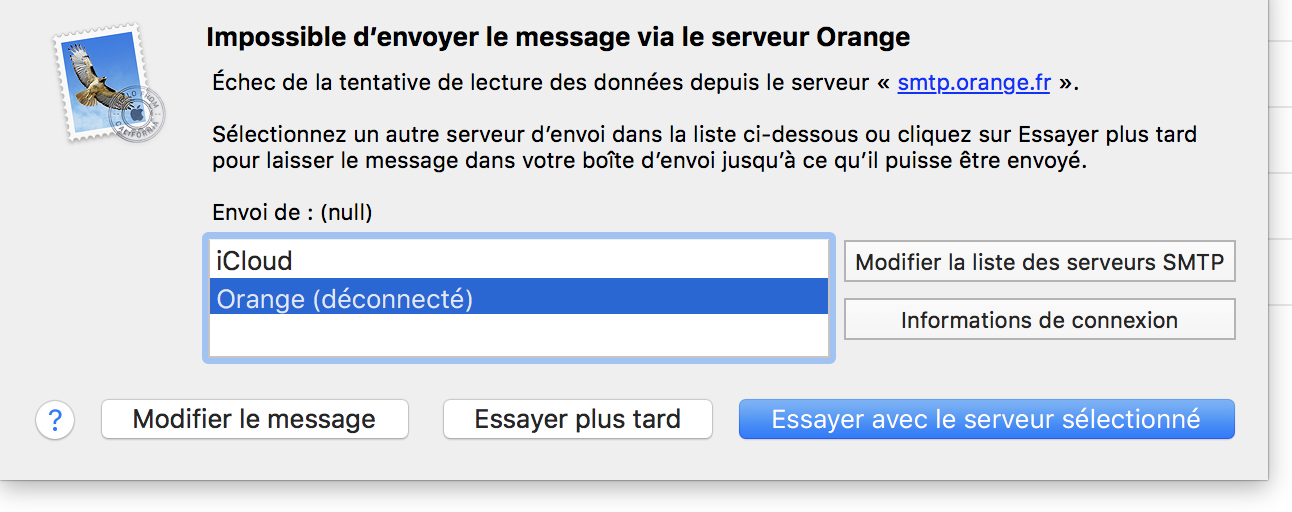Open the smtp.orange.fr link
Viewport: 1292px width, 512px height.
point(973,82)
